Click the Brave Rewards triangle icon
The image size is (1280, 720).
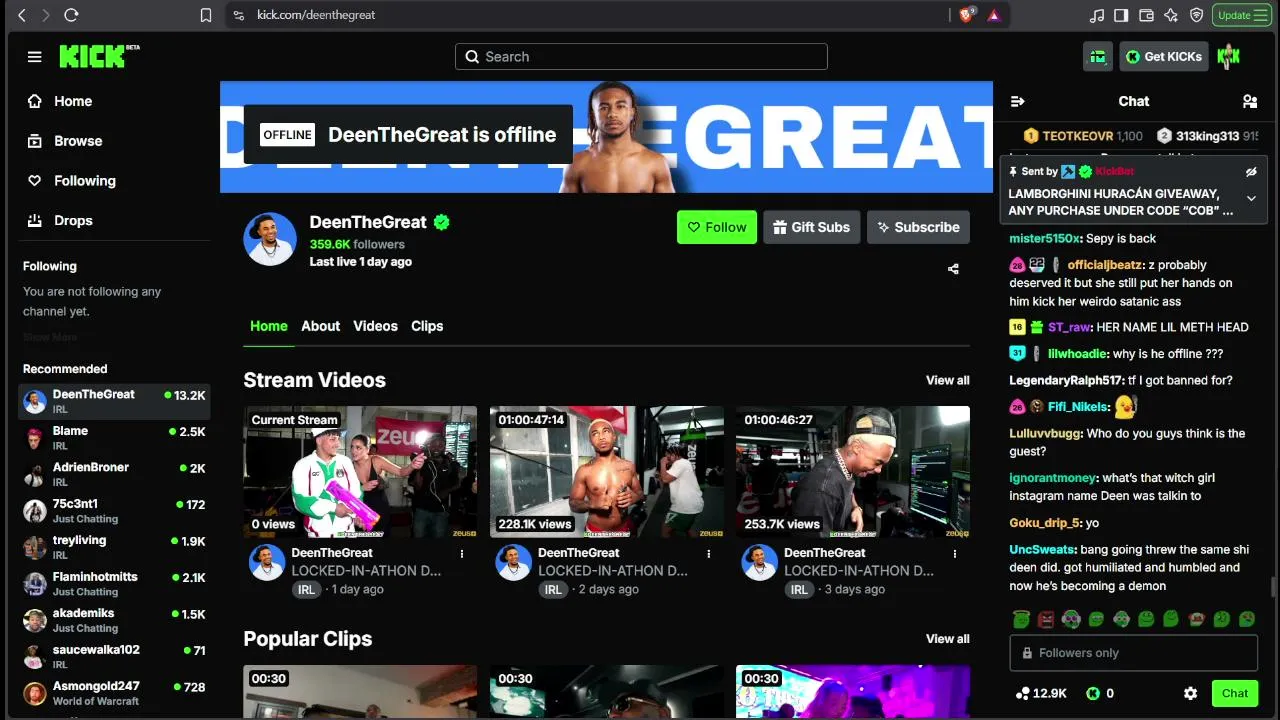tap(993, 15)
